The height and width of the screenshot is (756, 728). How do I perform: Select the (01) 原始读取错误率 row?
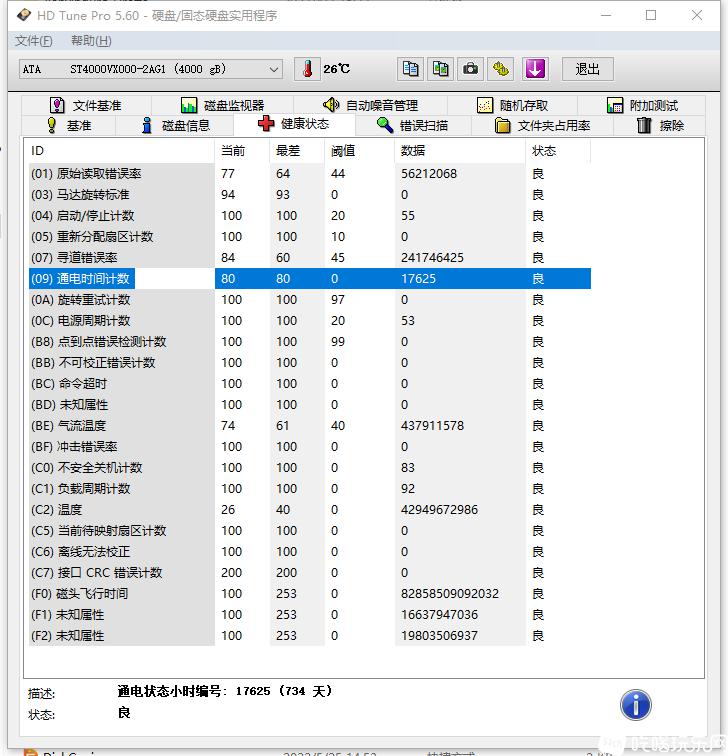coord(310,174)
